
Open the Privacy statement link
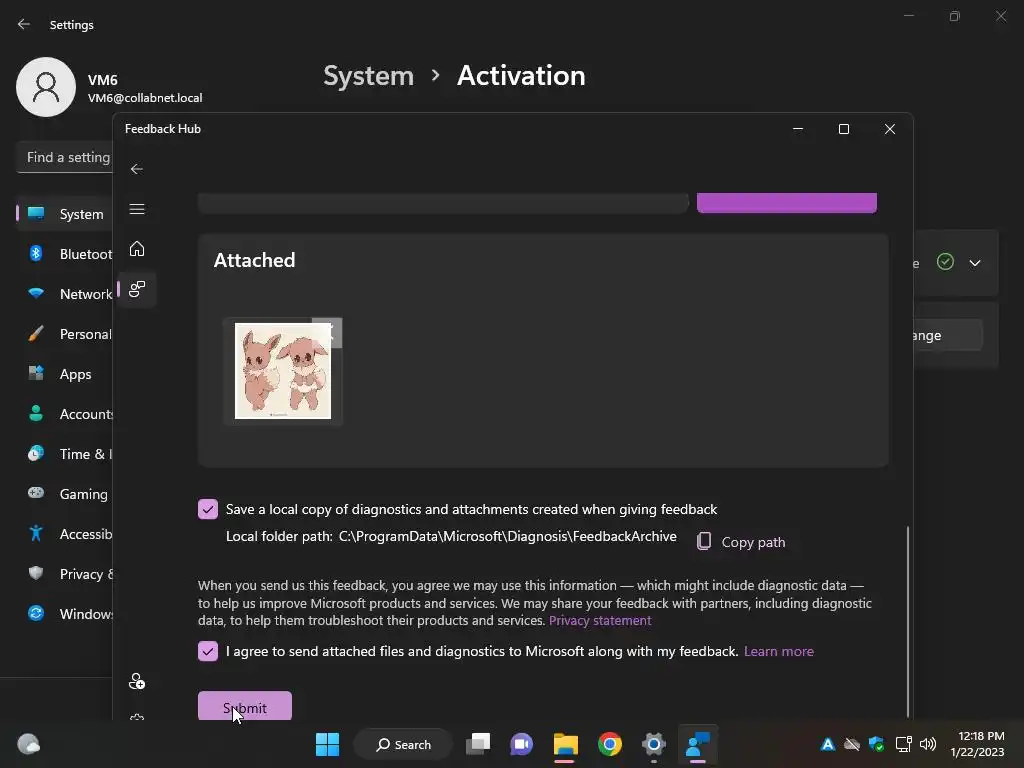point(600,620)
